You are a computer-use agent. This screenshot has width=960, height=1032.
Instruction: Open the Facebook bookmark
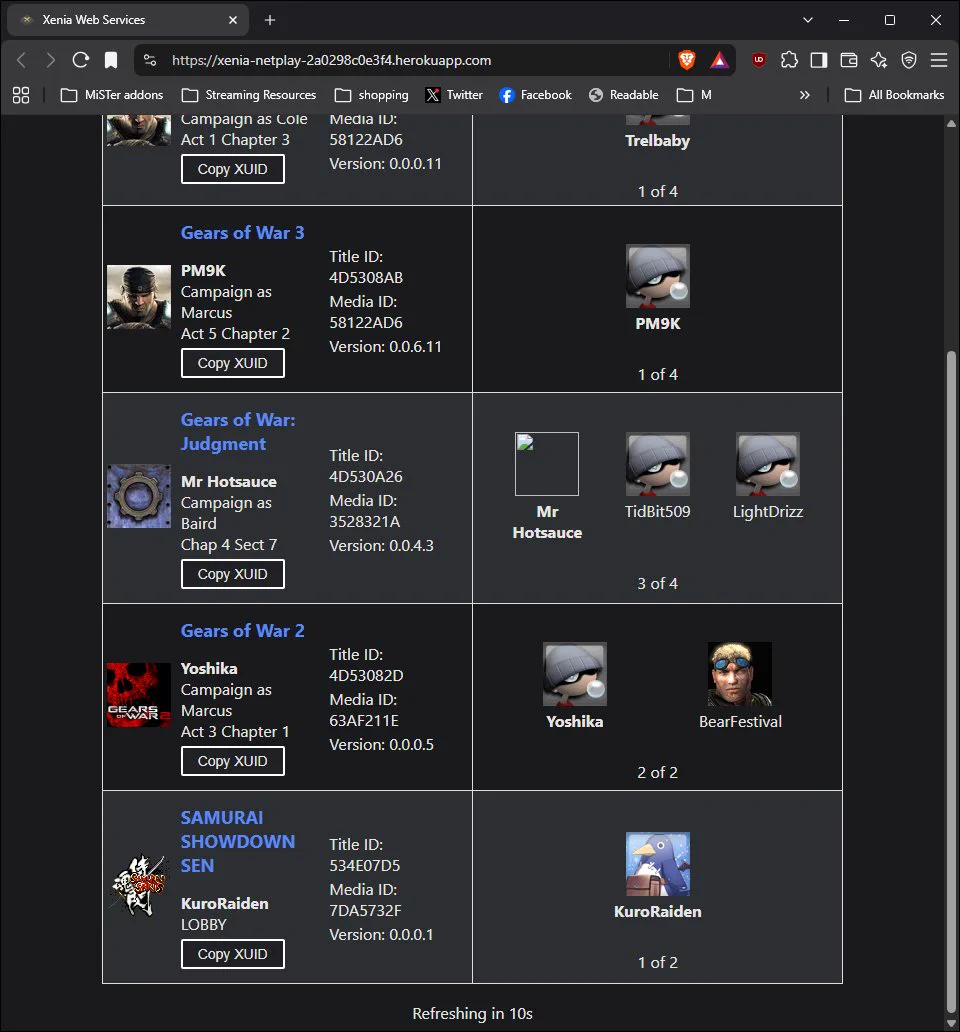(536, 95)
